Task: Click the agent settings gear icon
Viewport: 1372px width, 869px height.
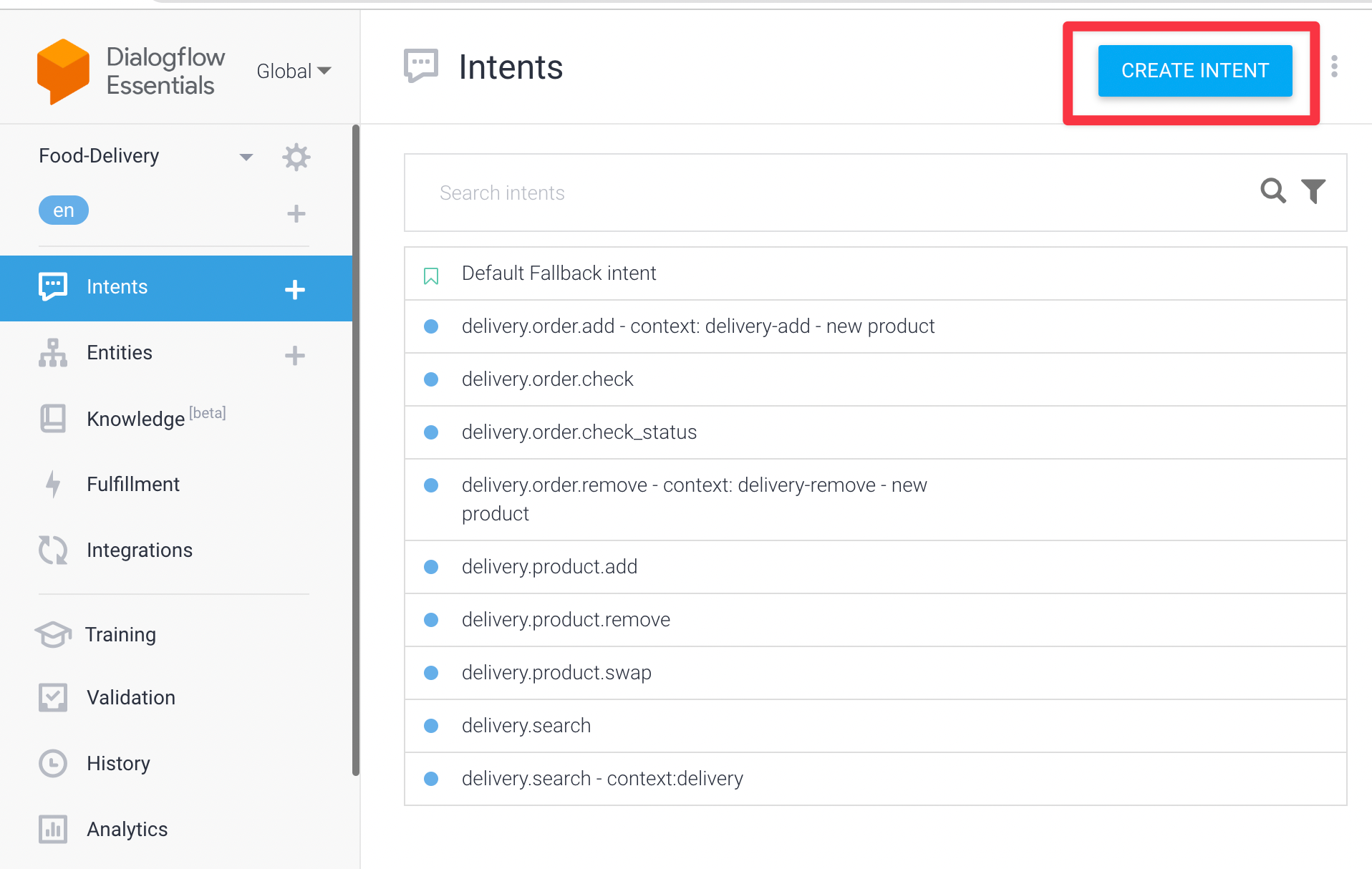Action: [x=296, y=157]
